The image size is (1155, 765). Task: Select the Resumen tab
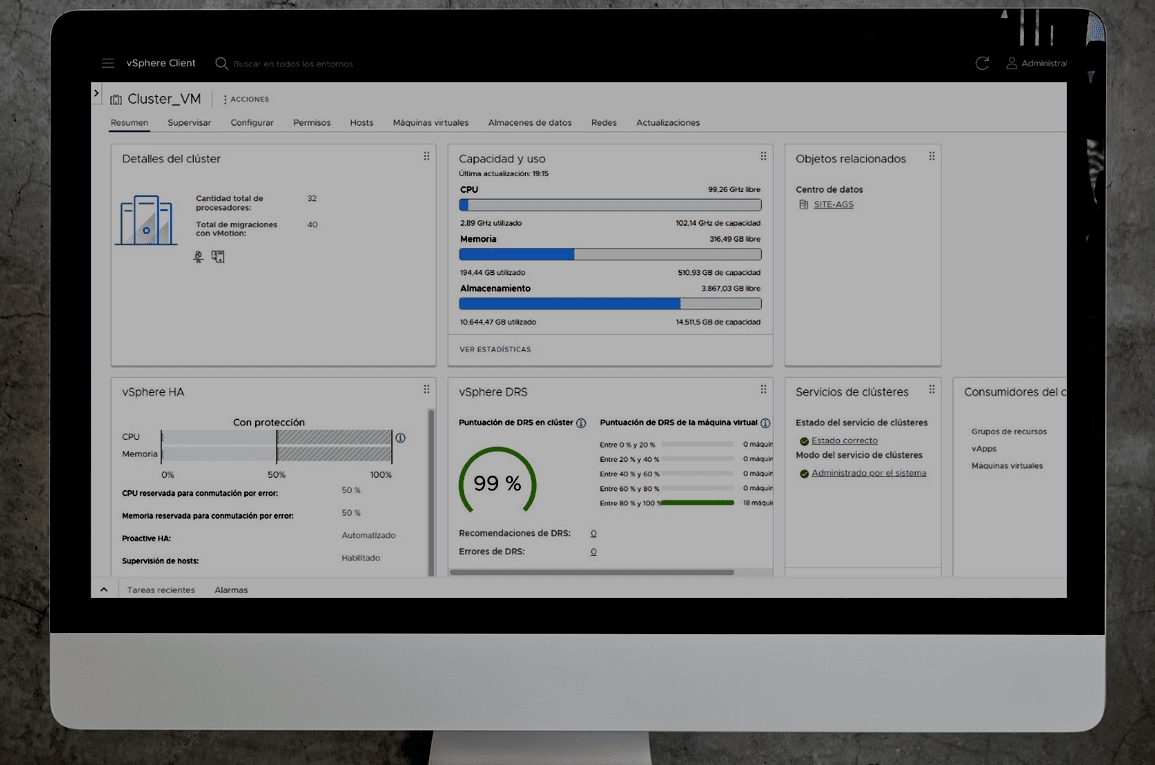pyautogui.click(x=129, y=123)
